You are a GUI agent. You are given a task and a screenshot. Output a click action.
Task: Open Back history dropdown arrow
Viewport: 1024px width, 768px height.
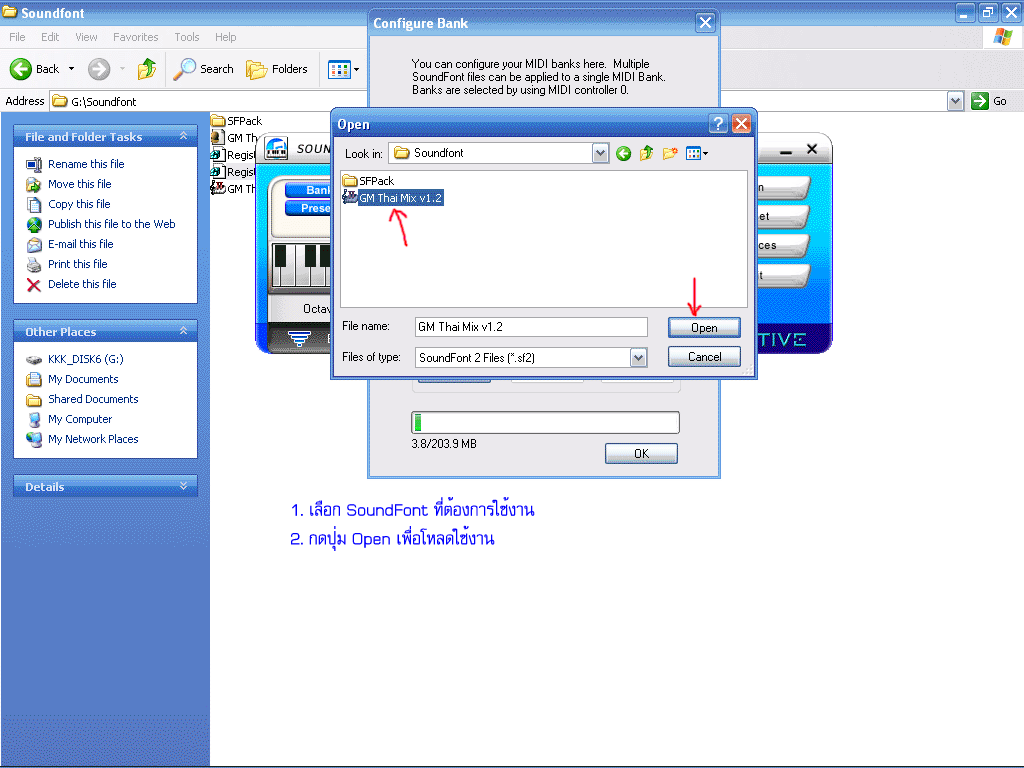click(71, 69)
